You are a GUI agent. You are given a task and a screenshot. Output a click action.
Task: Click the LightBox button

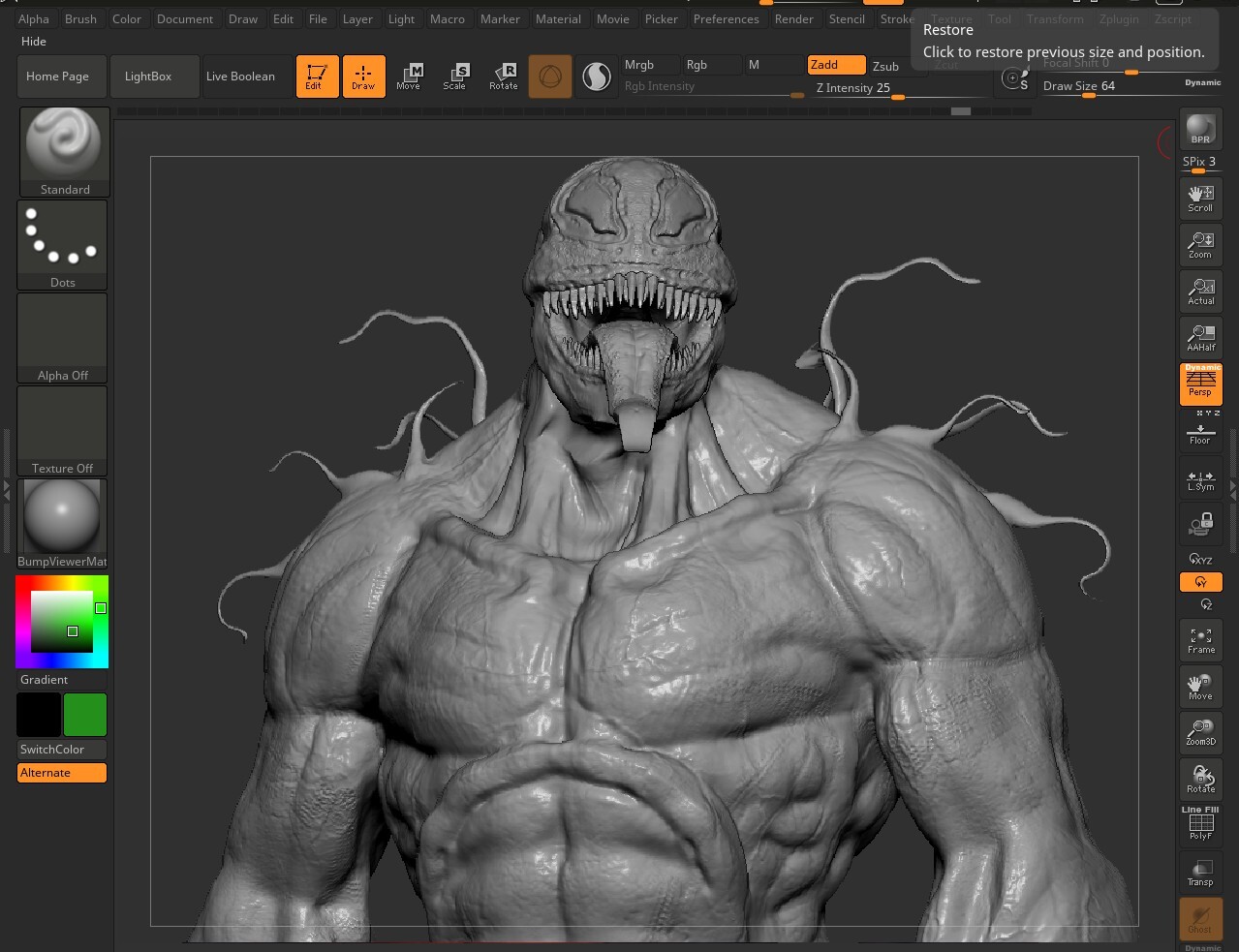(x=148, y=77)
